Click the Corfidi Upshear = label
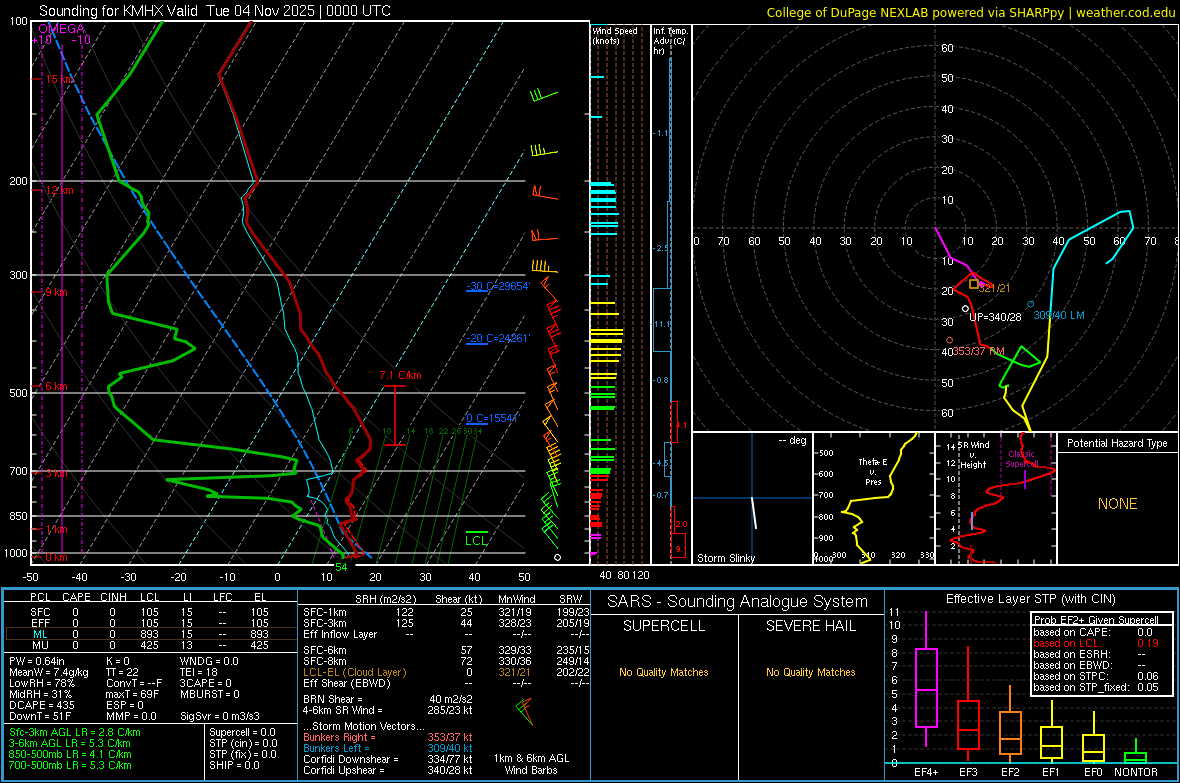 [345, 770]
